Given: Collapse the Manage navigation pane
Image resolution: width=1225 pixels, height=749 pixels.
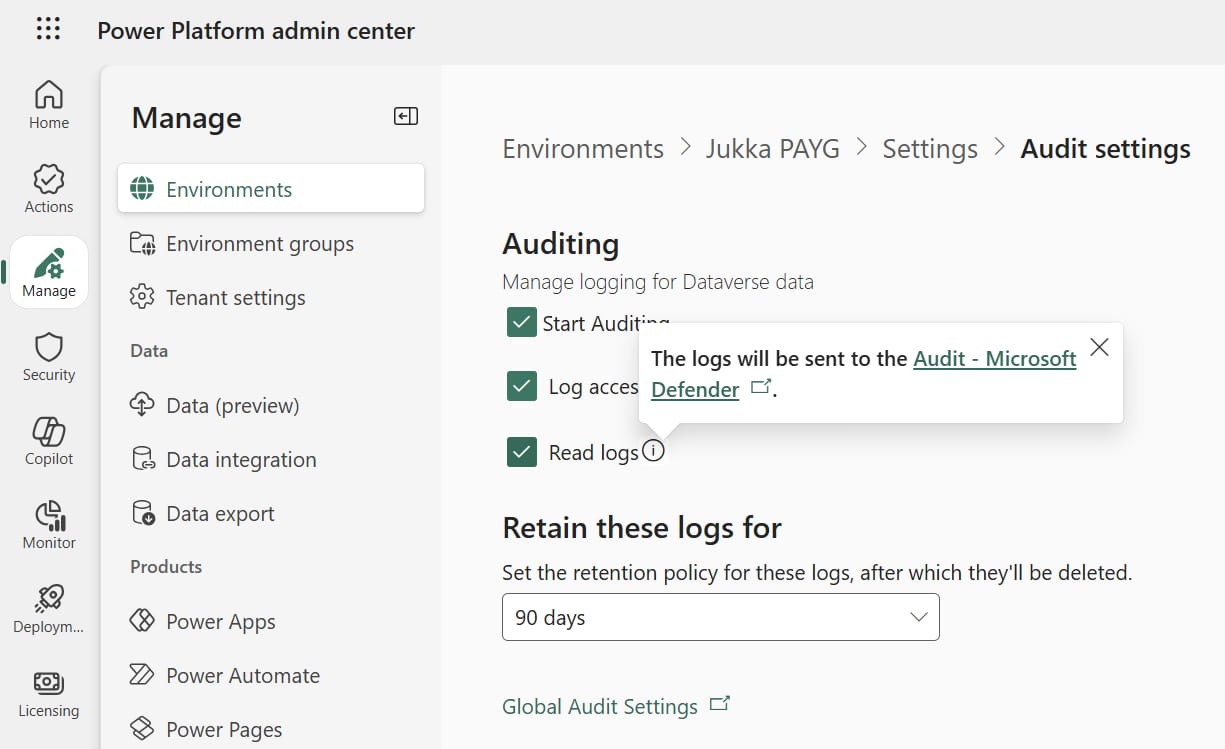Looking at the screenshot, I should tap(405, 117).
